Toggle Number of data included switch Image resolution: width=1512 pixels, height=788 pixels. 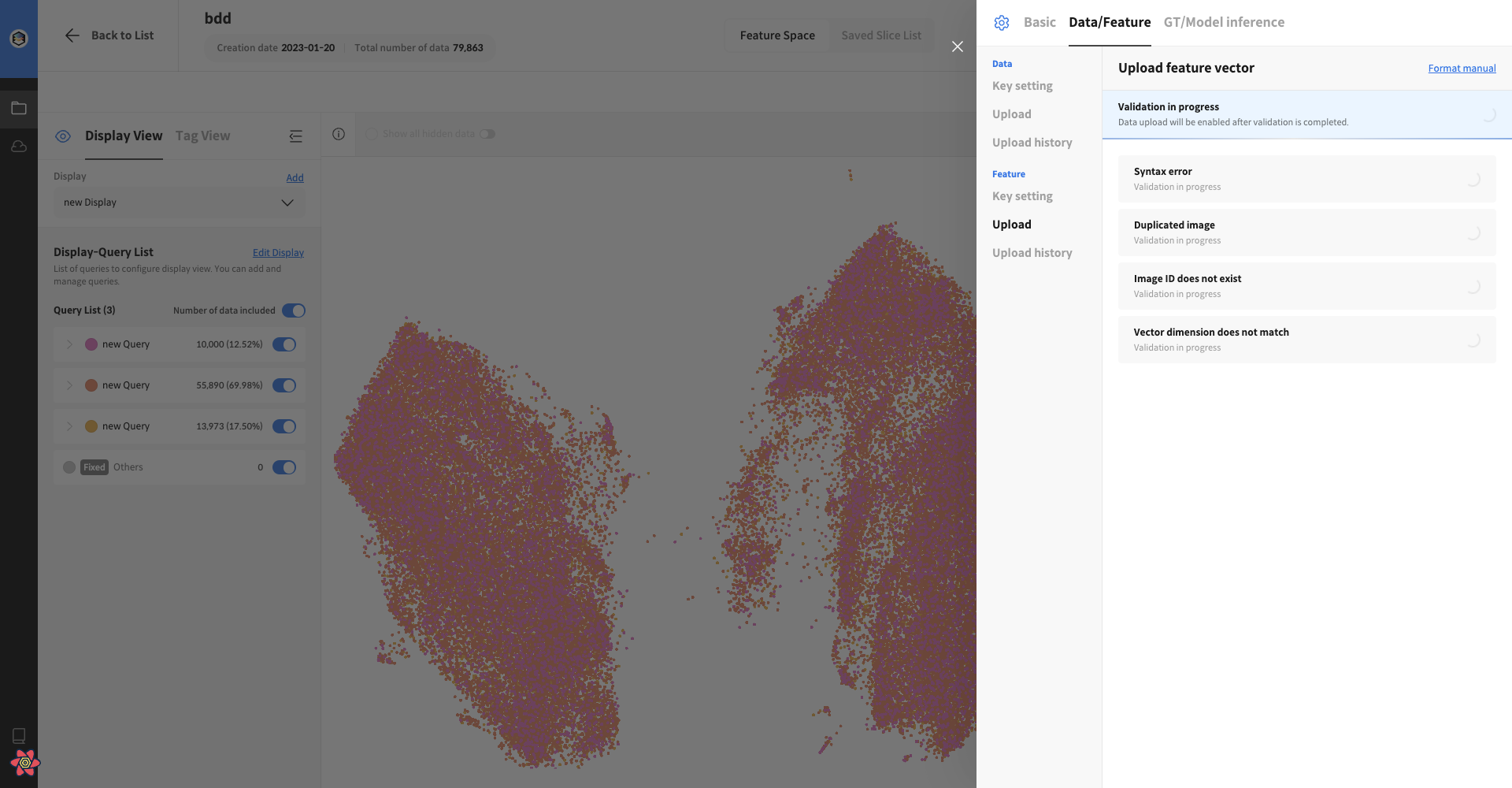point(294,310)
